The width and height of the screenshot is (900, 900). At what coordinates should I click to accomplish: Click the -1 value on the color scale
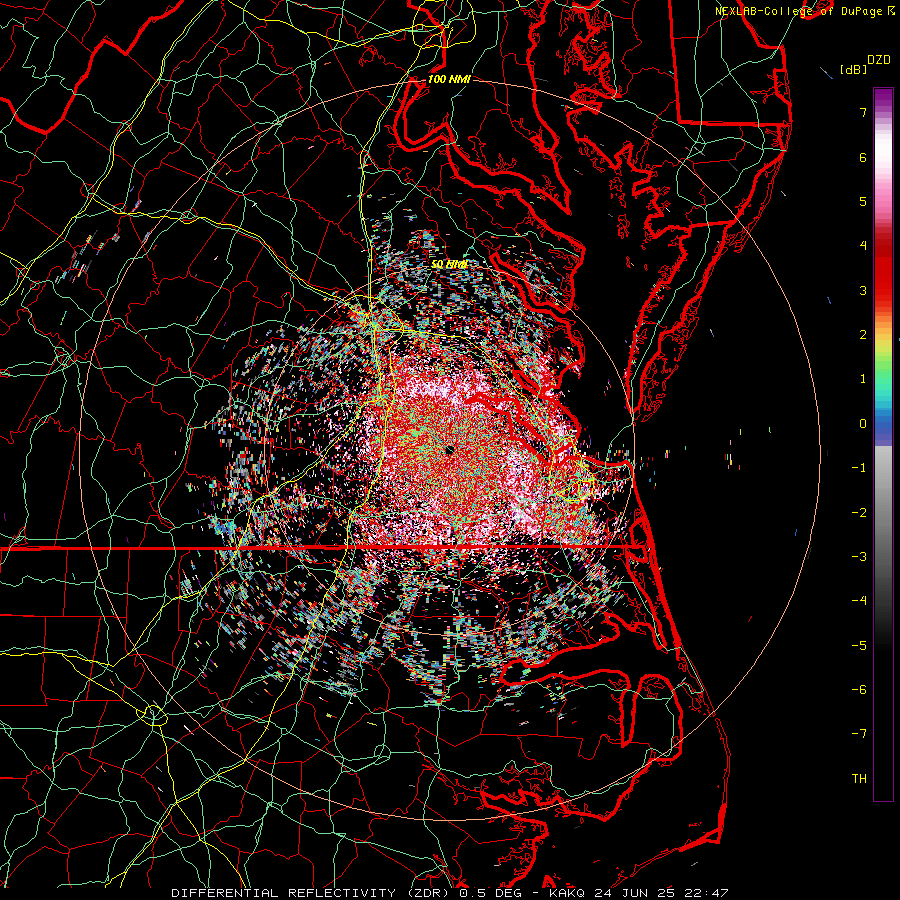[859, 468]
